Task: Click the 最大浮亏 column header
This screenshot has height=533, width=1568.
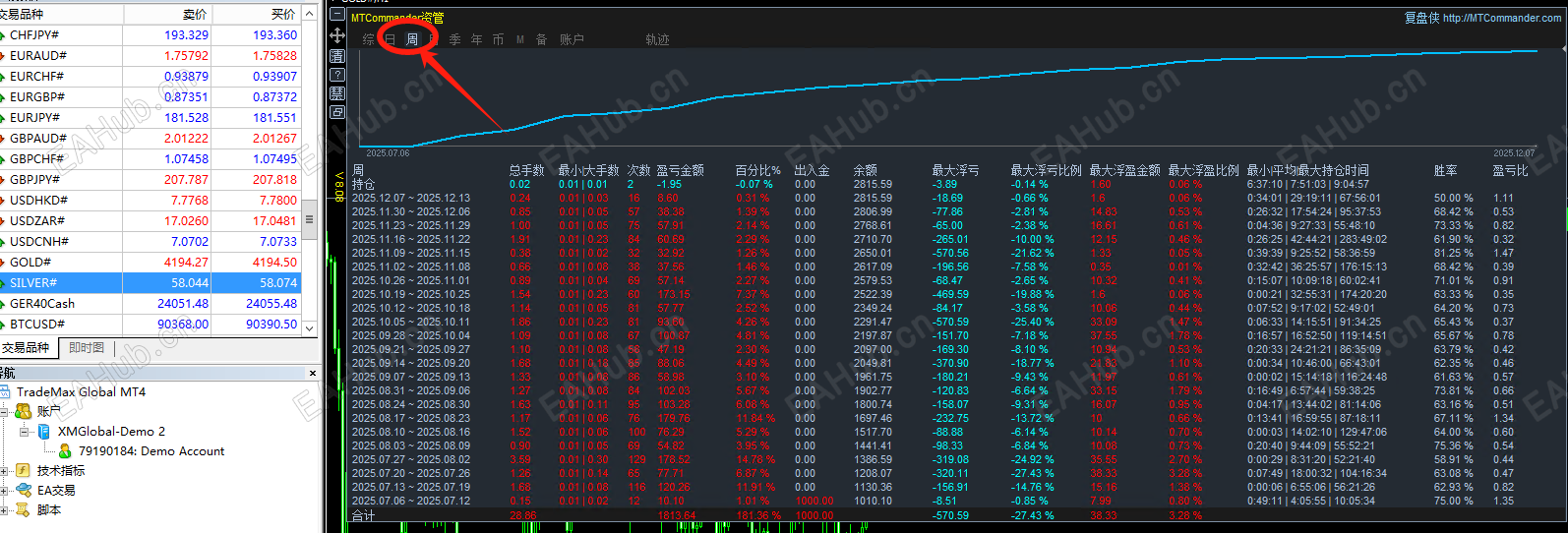Action: 955,170
